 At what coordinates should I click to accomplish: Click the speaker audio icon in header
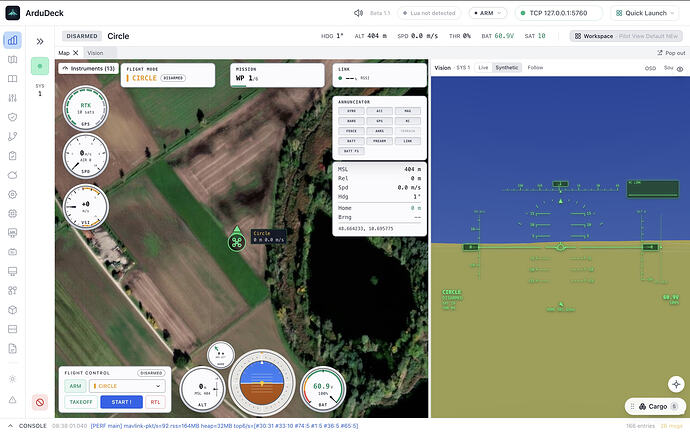click(x=358, y=13)
